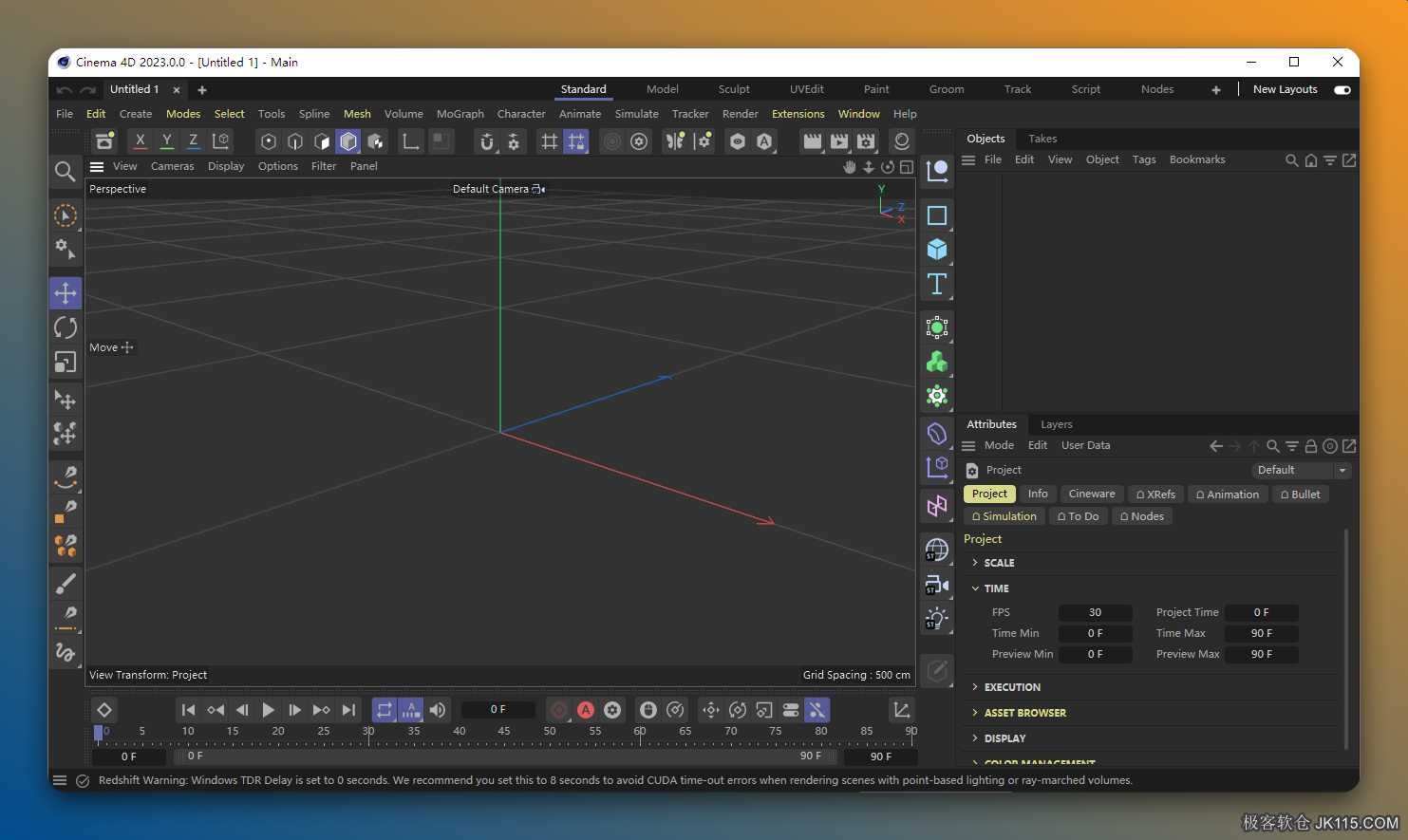Lock the Attributes panel with padlock icon
Image resolution: width=1408 pixels, height=840 pixels.
[1311, 446]
